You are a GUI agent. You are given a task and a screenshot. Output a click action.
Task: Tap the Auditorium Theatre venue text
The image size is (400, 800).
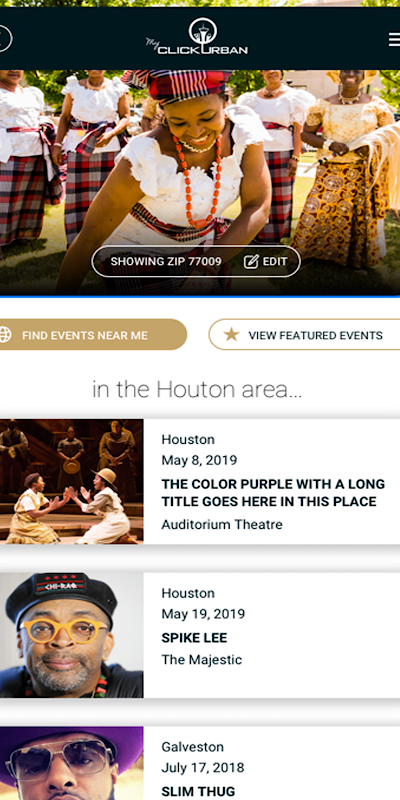pyautogui.click(x=222, y=524)
